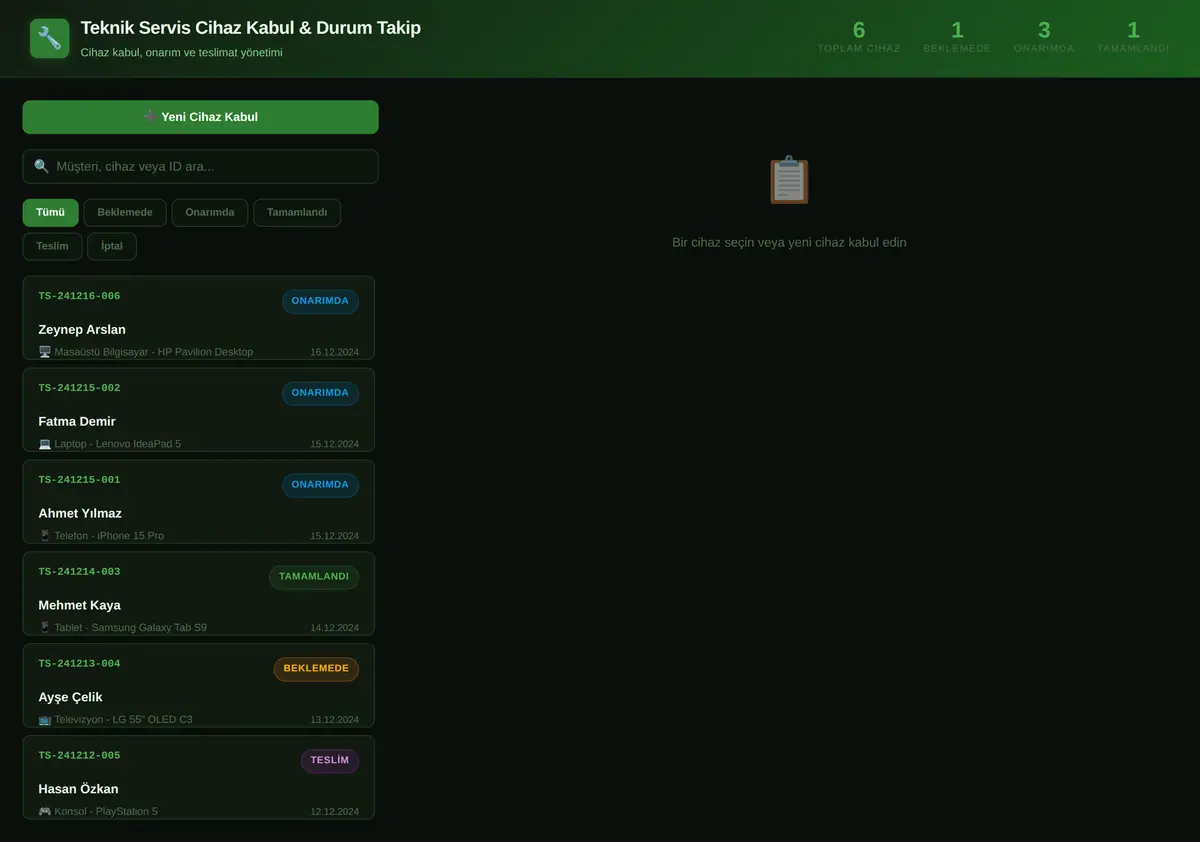Click the Beklemede counter in header
1200x842 pixels.
tap(957, 37)
